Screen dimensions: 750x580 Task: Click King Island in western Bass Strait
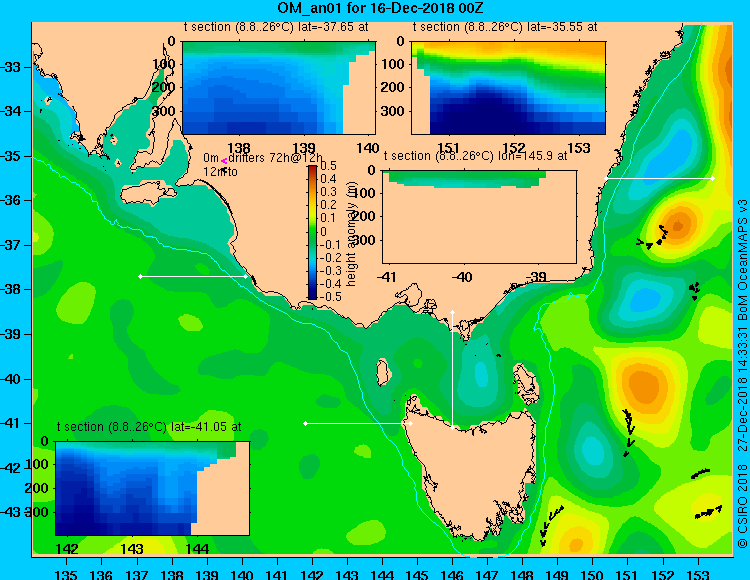coord(383,372)
